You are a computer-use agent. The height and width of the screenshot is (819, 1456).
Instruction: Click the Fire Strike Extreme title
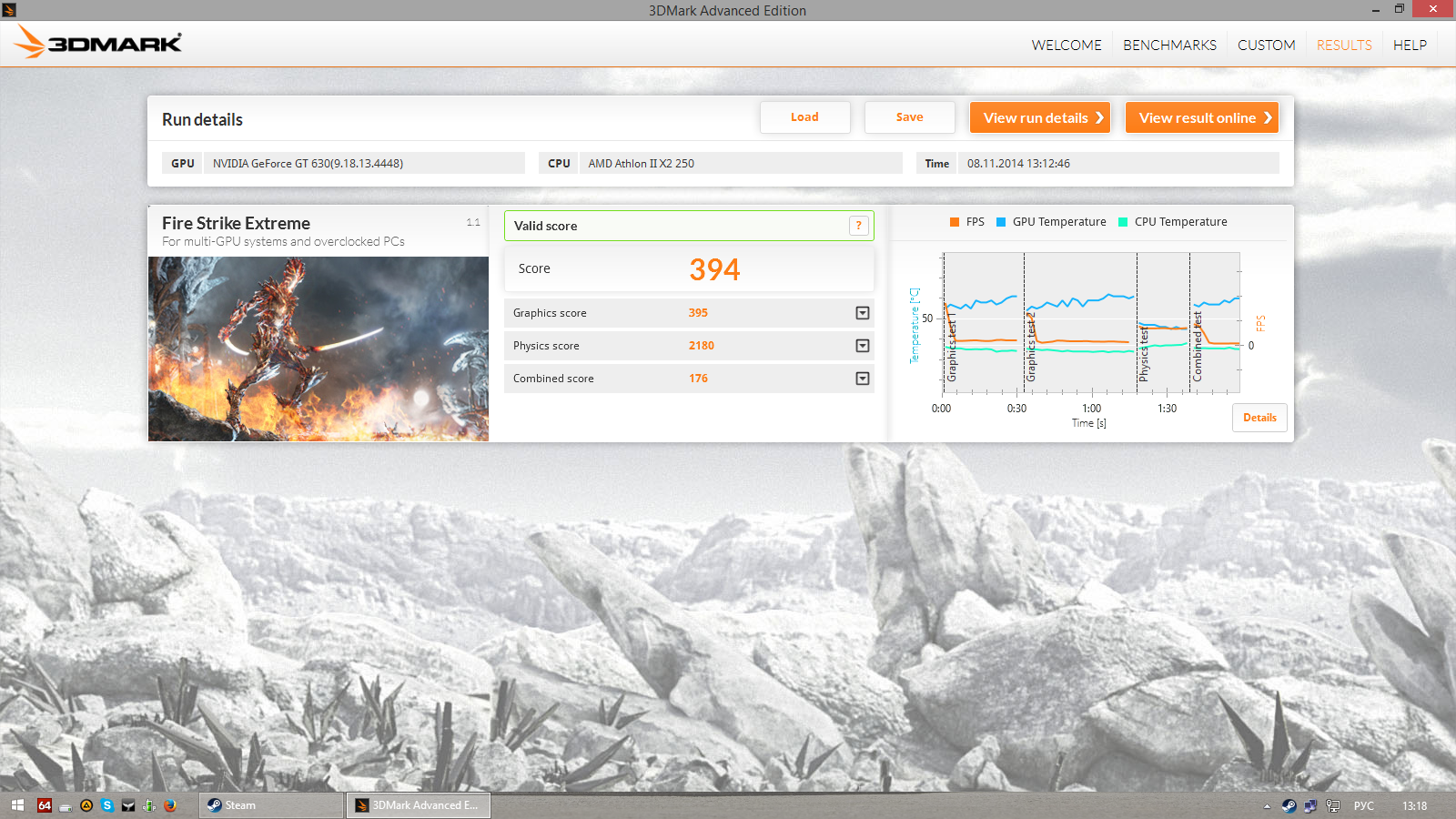coord(236,223)
